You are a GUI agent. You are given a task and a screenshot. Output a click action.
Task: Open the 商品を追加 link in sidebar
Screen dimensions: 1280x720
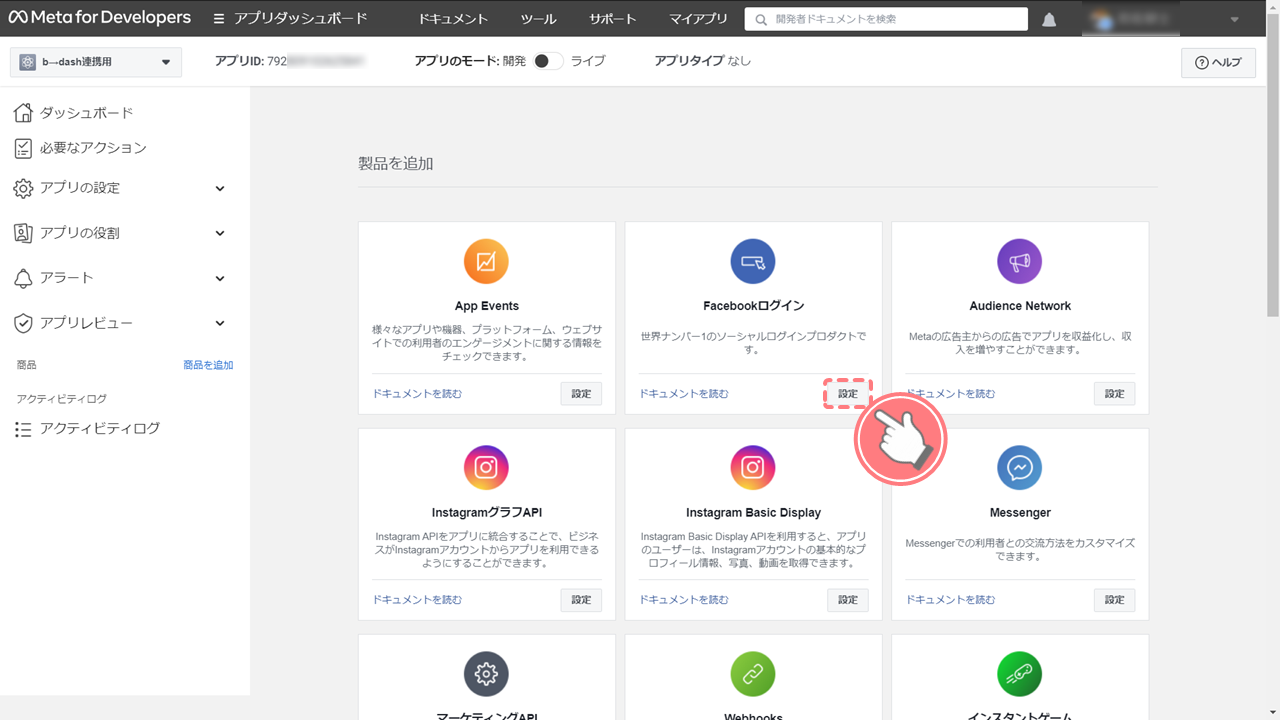pyautogui.click(x=208, y=365)
